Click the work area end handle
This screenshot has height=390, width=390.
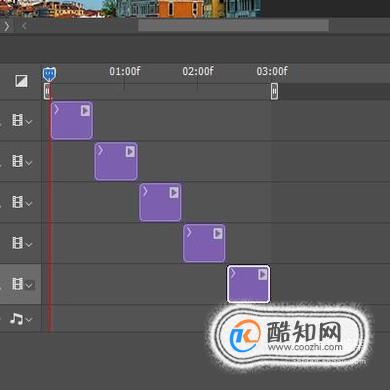pos(274,91)
